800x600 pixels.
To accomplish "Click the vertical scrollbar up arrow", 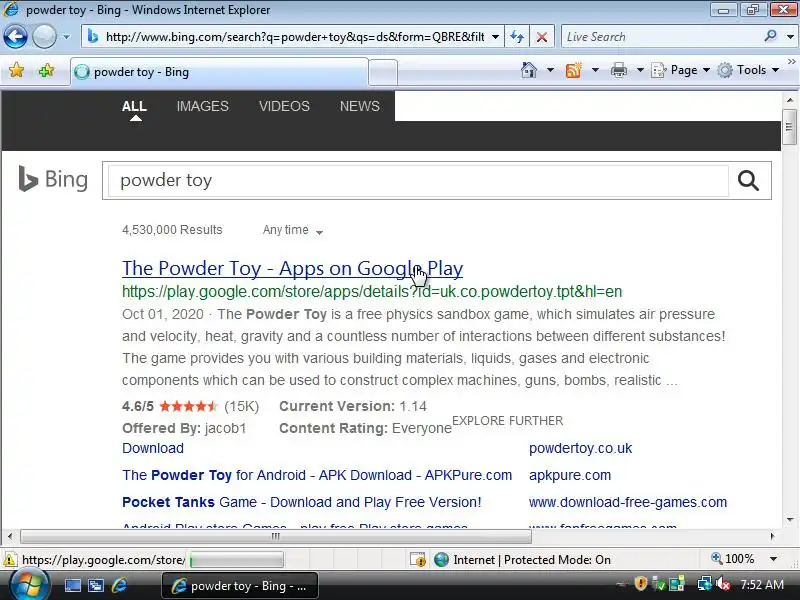I will point(789,100).
